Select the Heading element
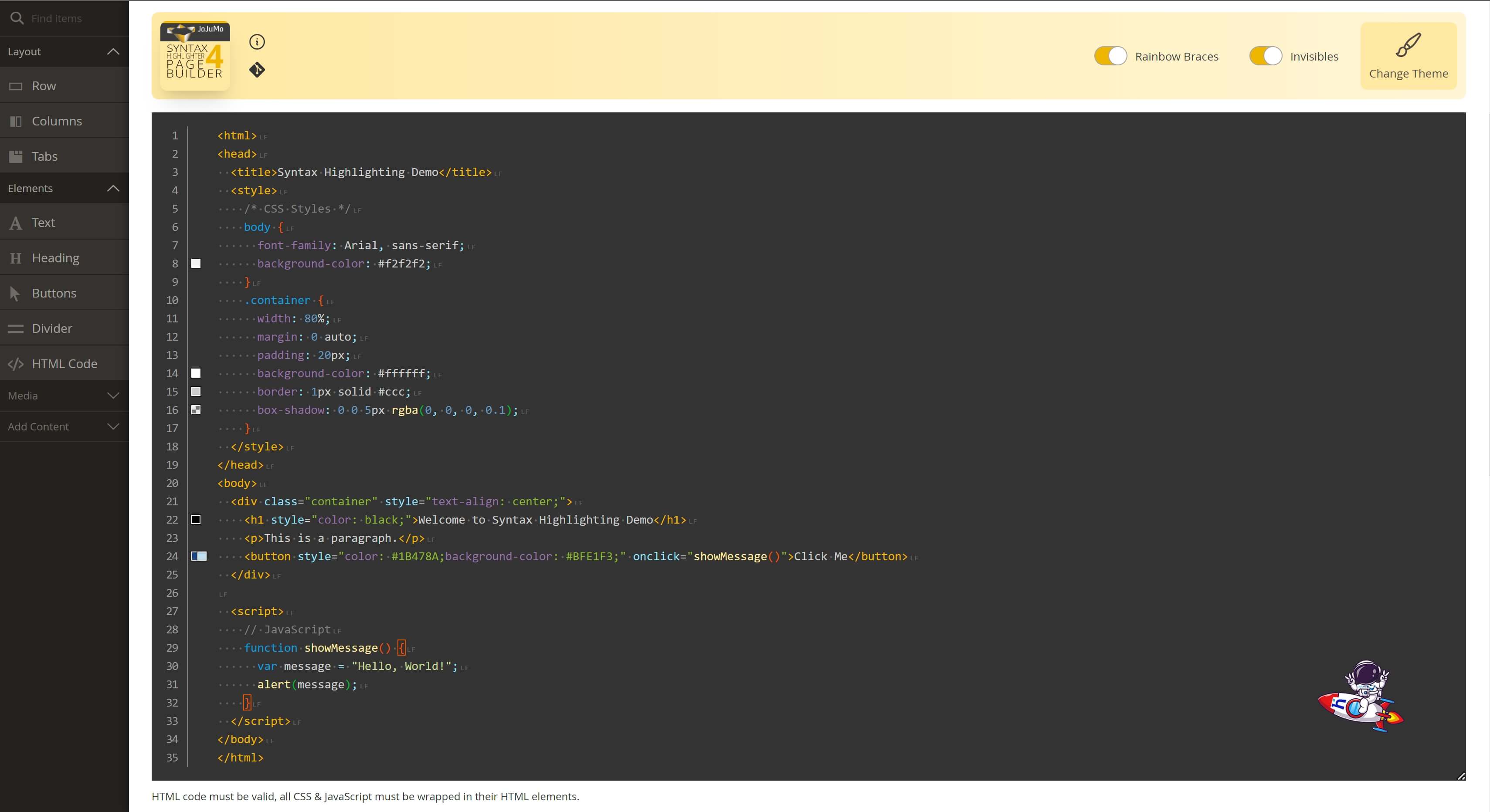The height and width of the screenshot is (812, 1490). tap(55, 258)
